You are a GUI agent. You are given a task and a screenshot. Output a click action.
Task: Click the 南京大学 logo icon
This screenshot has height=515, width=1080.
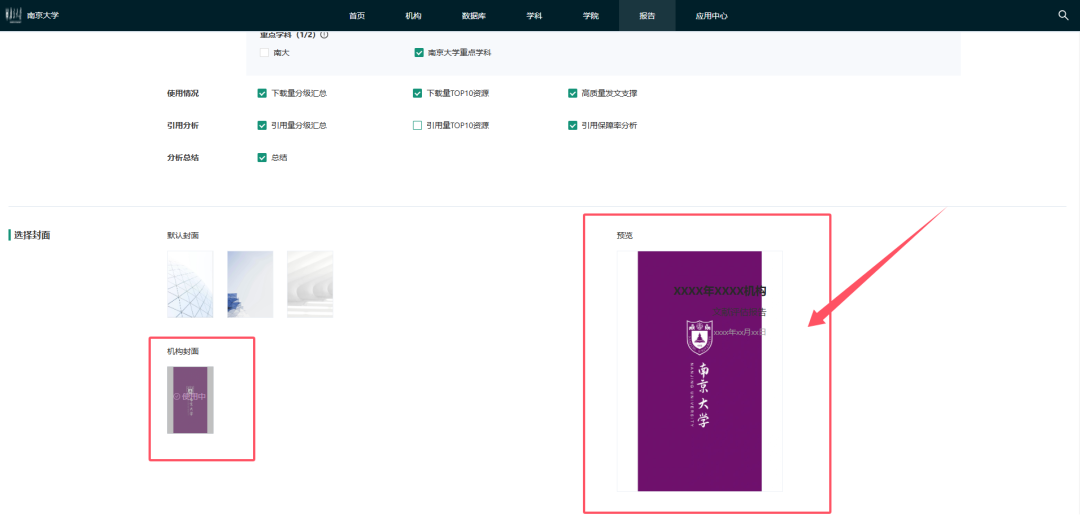point(14,15)
